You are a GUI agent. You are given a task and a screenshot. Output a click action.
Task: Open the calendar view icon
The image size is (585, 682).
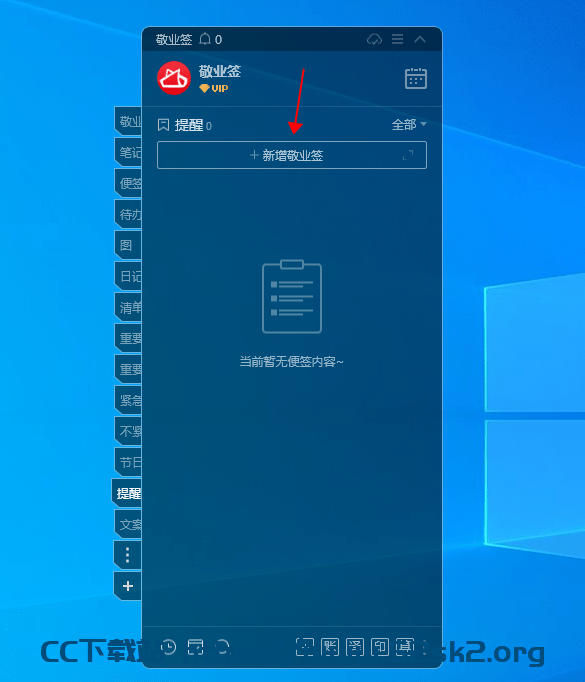coord(415,79)
